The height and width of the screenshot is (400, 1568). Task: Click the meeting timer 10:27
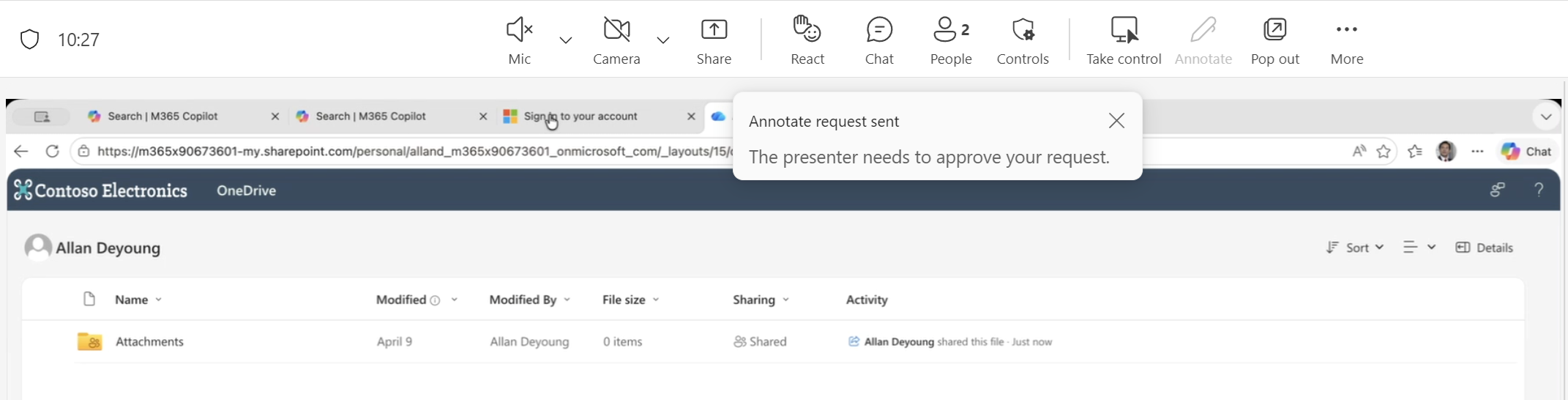click(78, 40)
